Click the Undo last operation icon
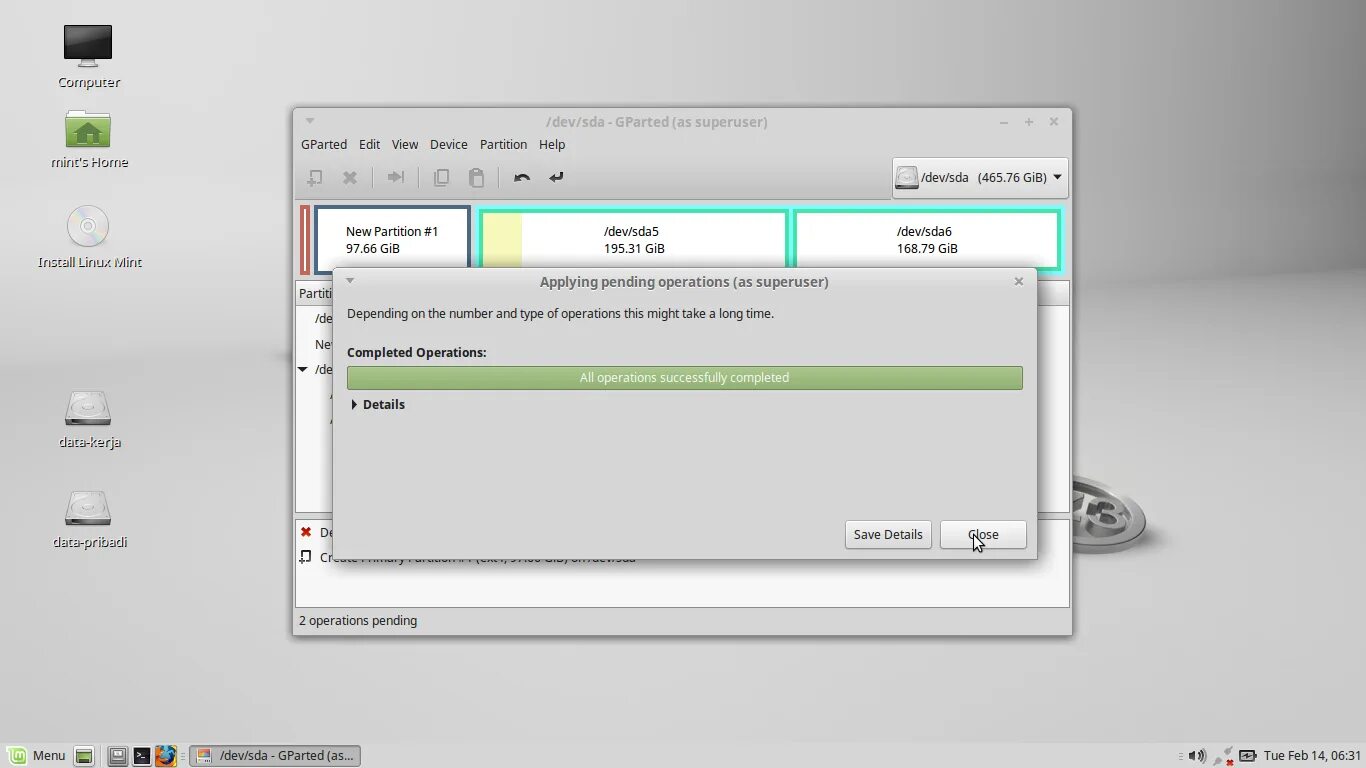1366x768 pixels. (x=522, y=177)
